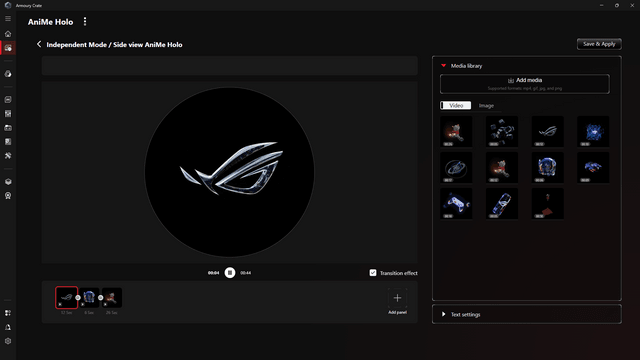Screen dimensions: 640x360
Task: Click the elapsed time 00:04
Action: (x=213, y=273)
